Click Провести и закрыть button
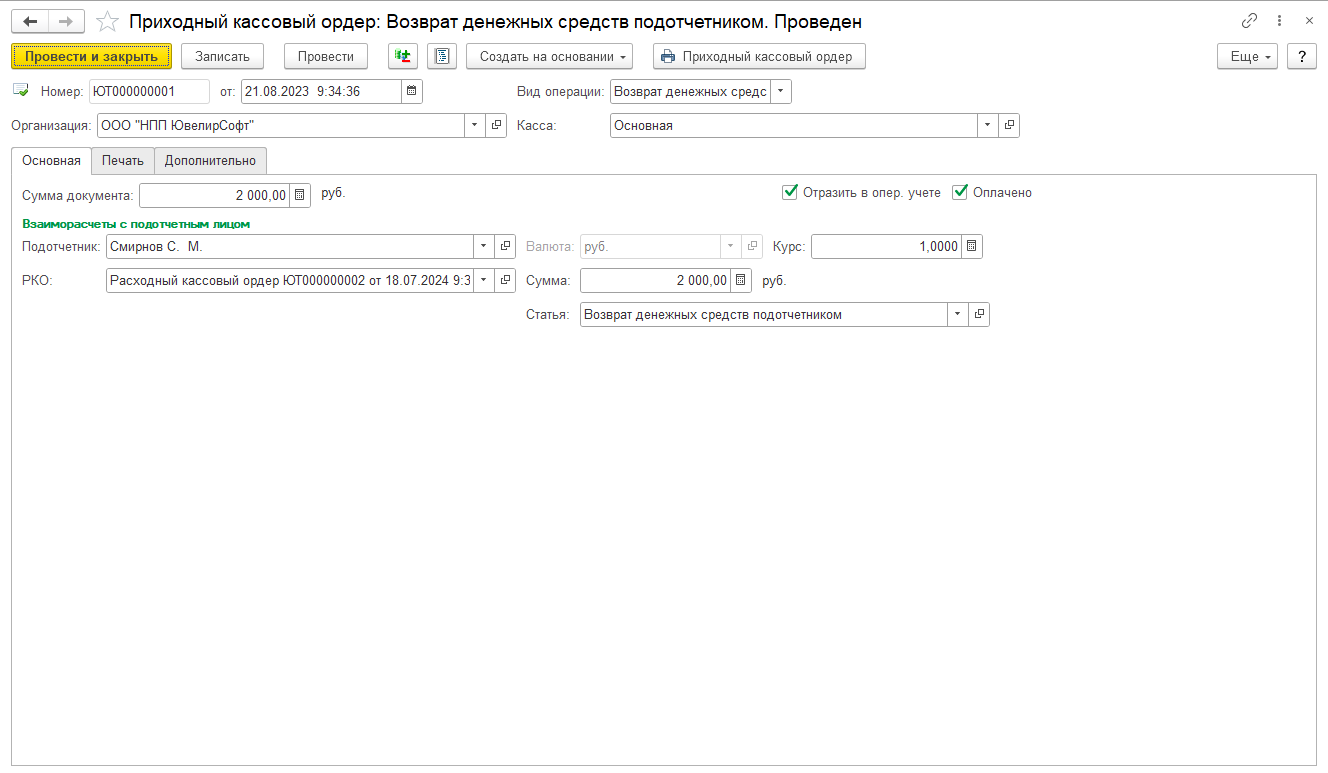1328x773 pixels. (x=92, y=56)
